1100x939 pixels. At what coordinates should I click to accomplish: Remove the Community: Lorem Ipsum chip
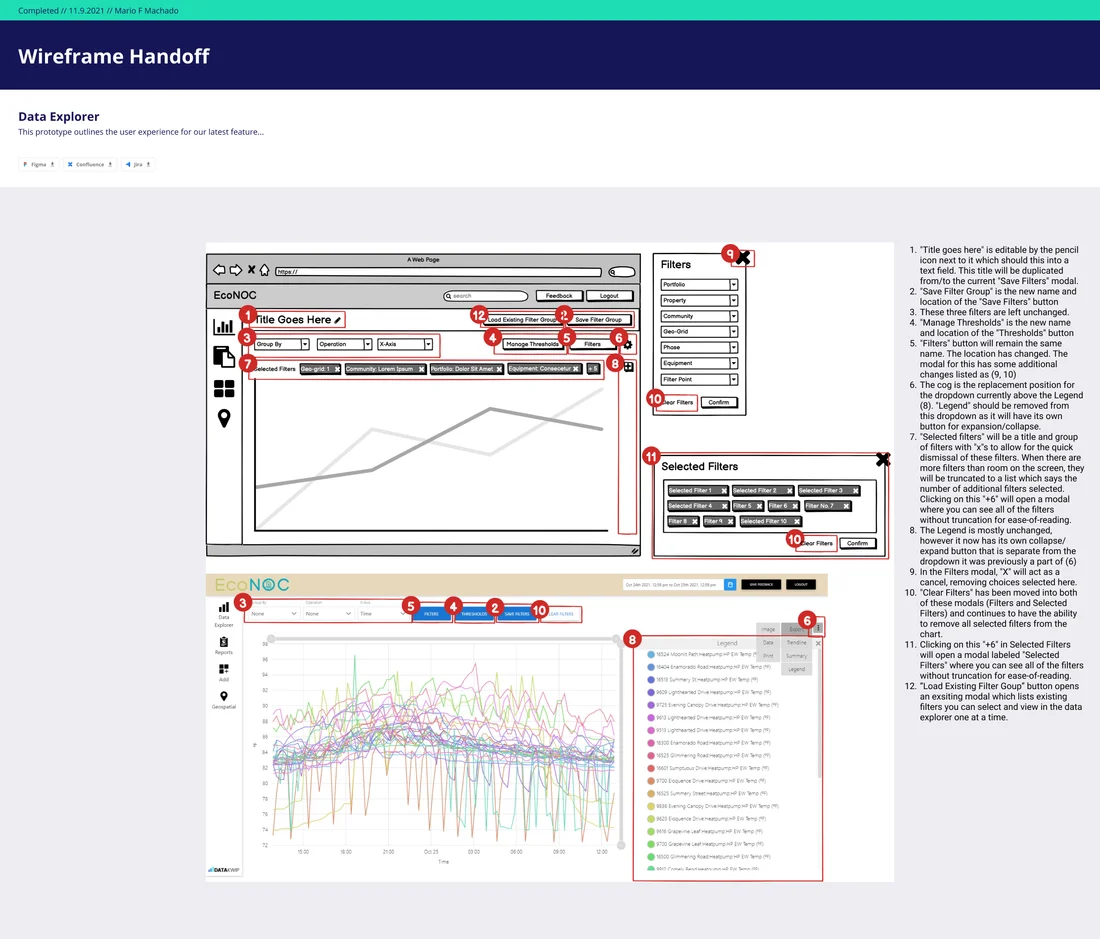click(x=421, y=369)
